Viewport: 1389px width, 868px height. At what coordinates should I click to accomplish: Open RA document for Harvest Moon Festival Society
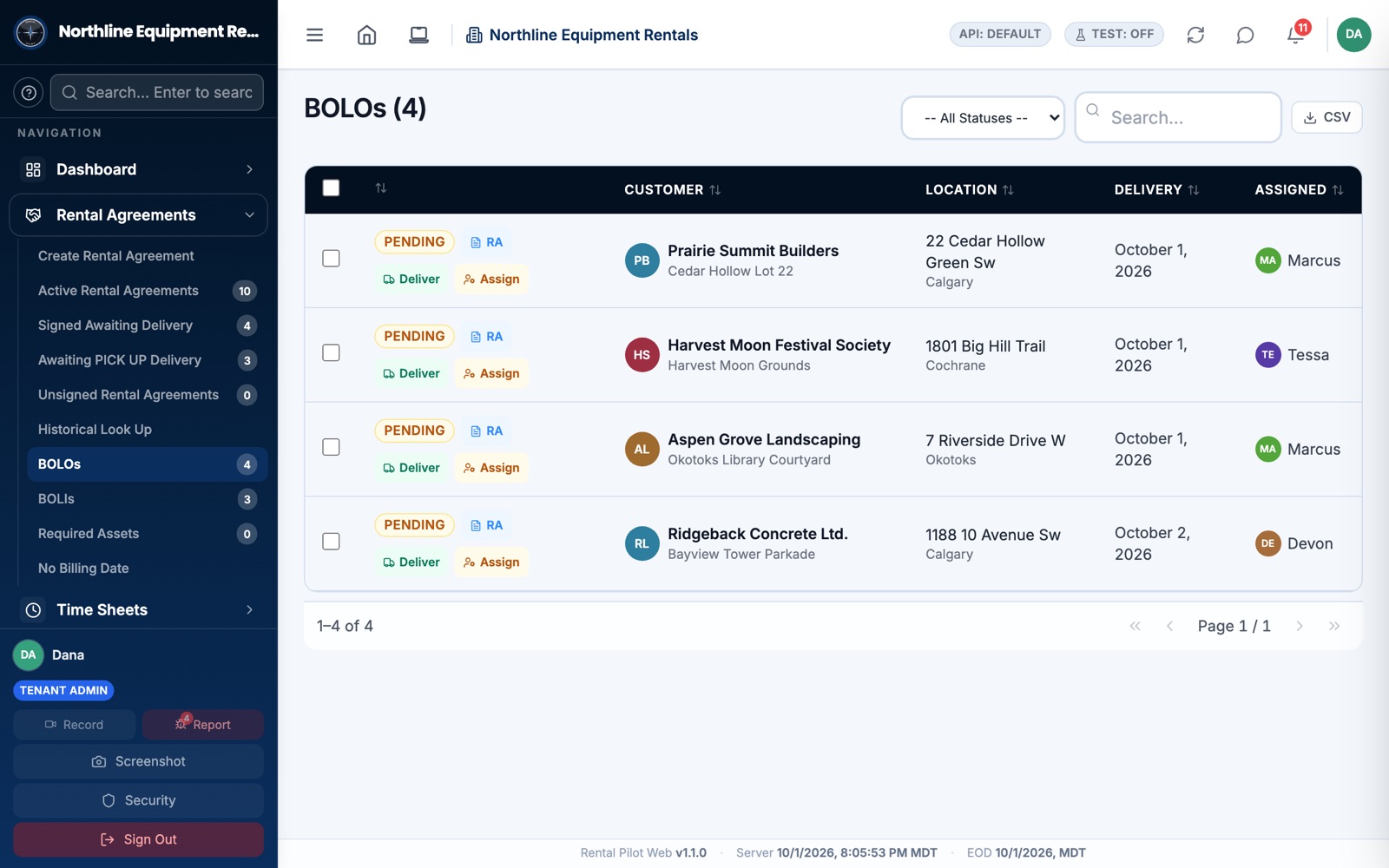[486, 337]
